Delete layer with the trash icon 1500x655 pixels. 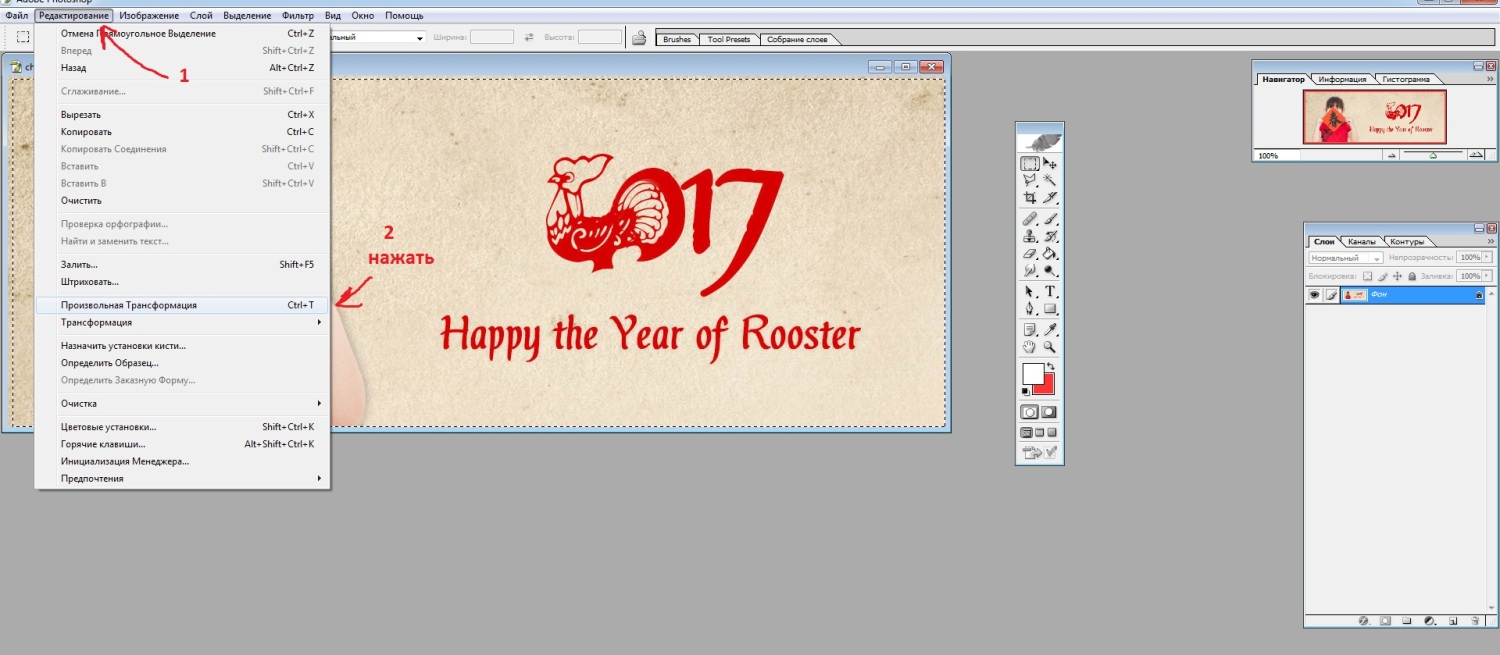pyautogui.click(x=1475, y=621)
